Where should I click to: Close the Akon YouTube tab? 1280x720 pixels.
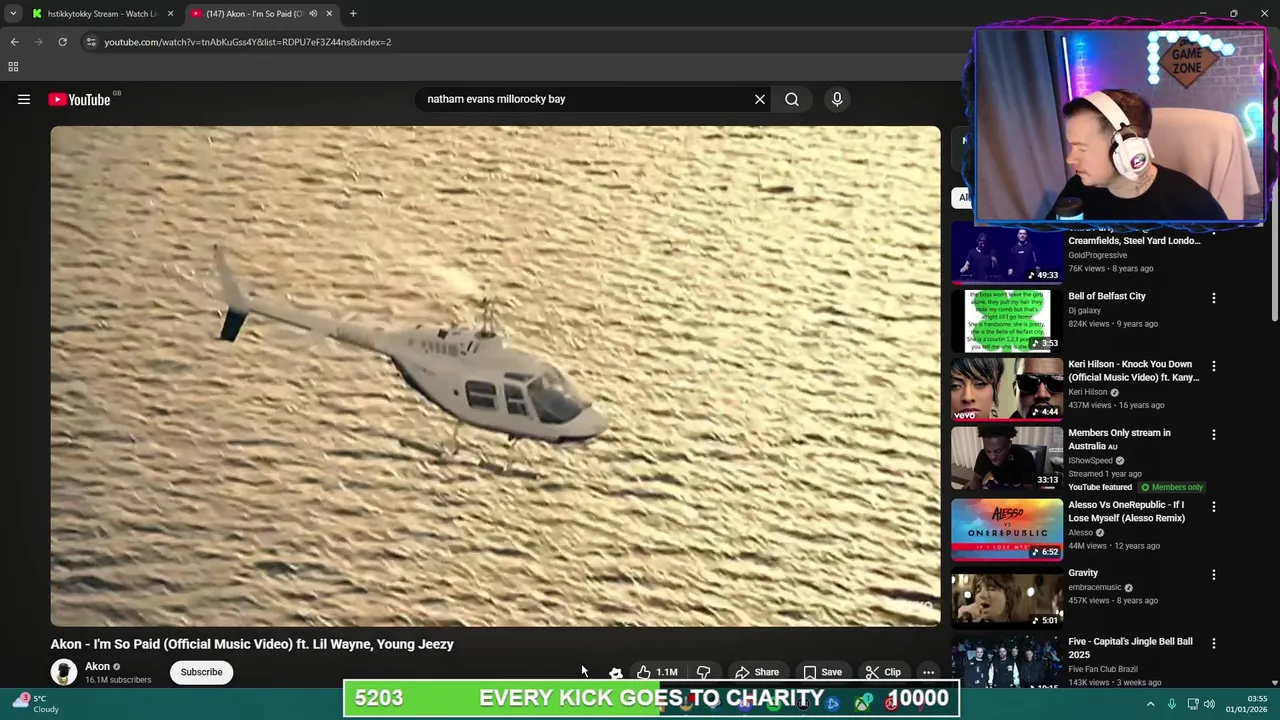pos(329,14)
